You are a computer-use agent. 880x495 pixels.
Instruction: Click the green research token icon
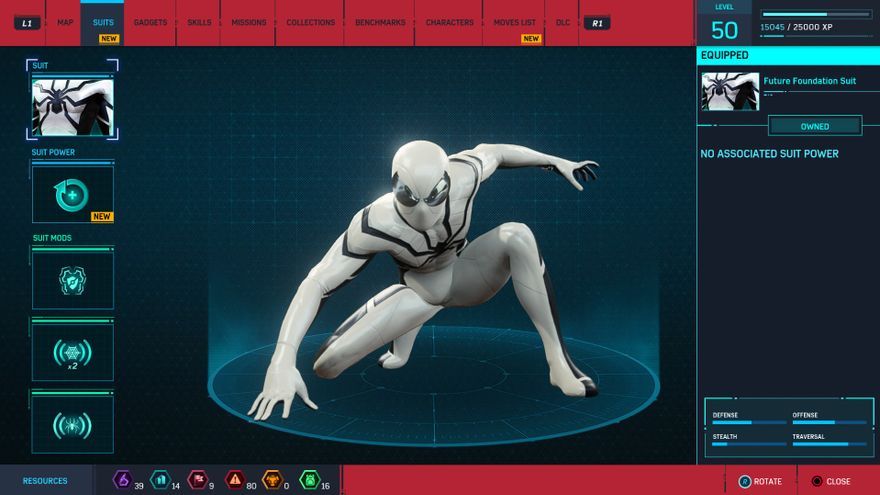pos(310,480)
